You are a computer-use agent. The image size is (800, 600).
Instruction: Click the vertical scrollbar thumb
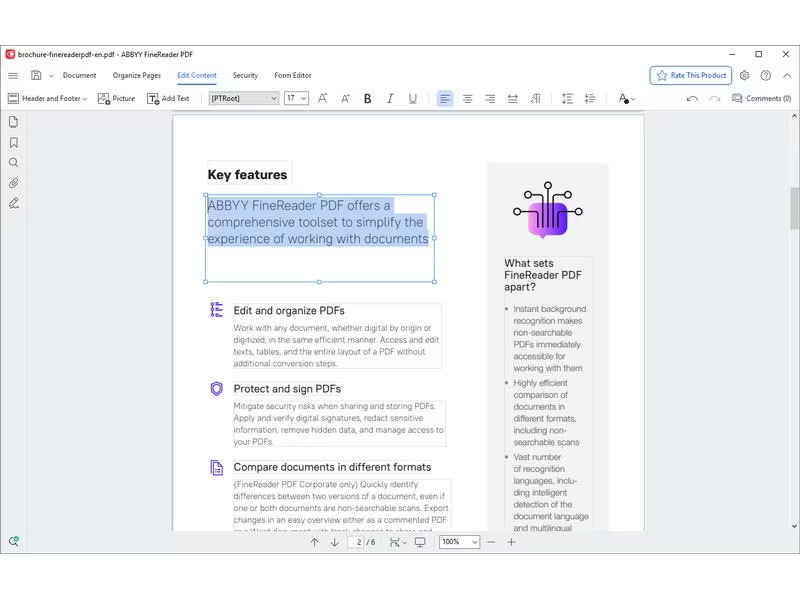[x=794, y=208]
